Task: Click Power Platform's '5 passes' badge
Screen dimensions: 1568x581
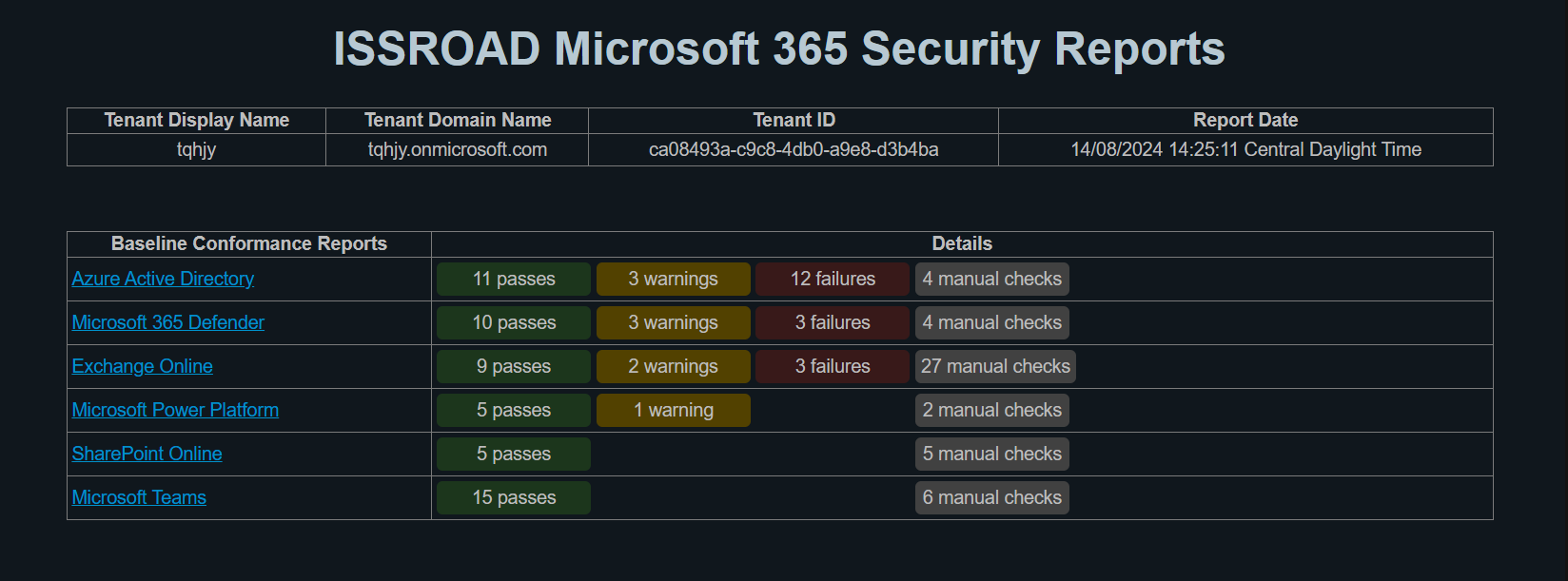Action: tap(514, 410)
